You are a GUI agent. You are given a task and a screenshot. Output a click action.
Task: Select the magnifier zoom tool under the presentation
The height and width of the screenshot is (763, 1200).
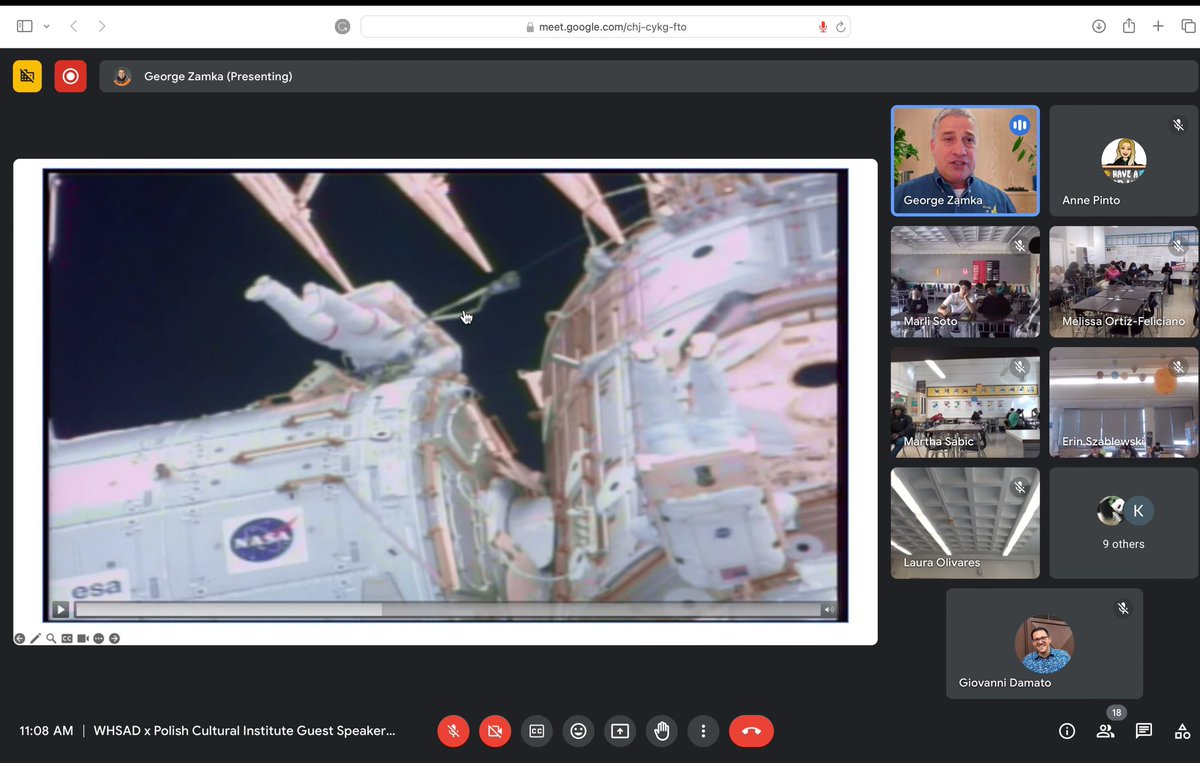point(51,637)
